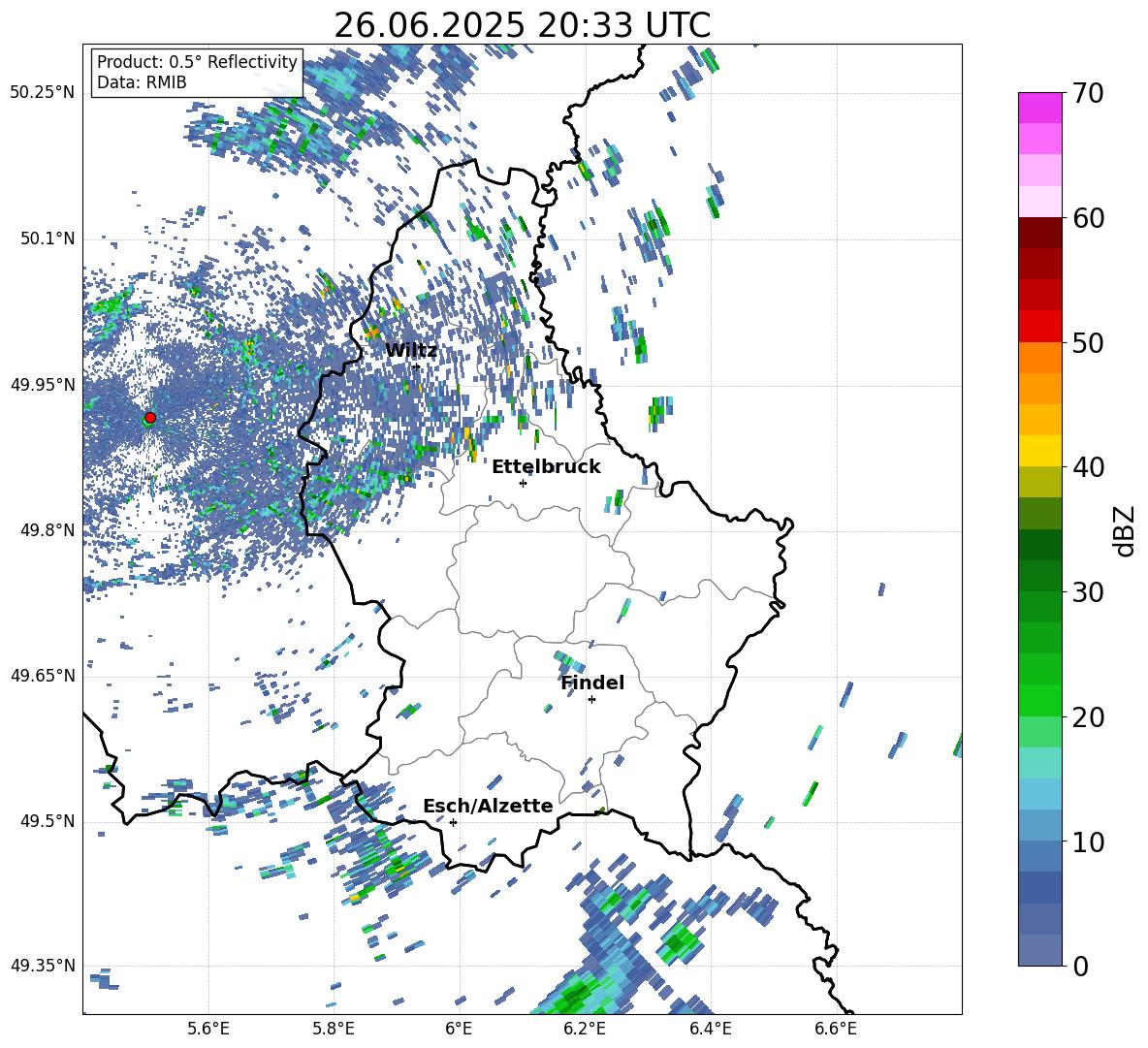
Task: Click the dBZ colorbar label
Action: pos(1126,530)
